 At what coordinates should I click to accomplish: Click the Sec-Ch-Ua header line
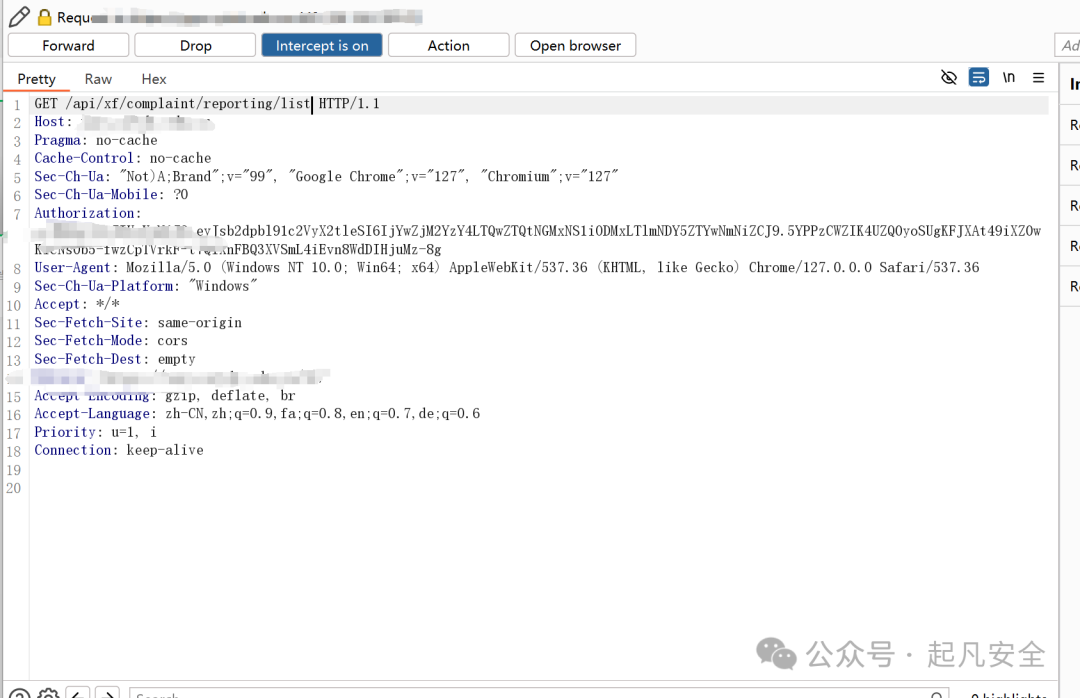pyautogui.click(x=326, y=176)
